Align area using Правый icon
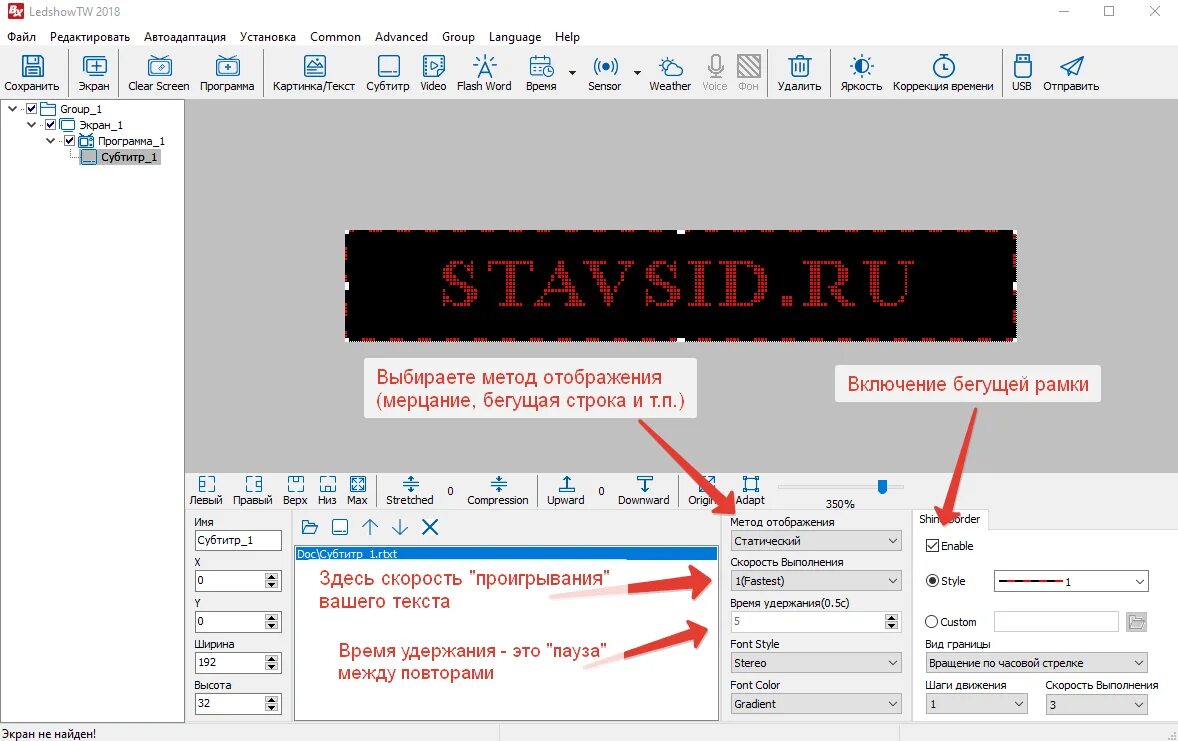 tap(253, 484)
